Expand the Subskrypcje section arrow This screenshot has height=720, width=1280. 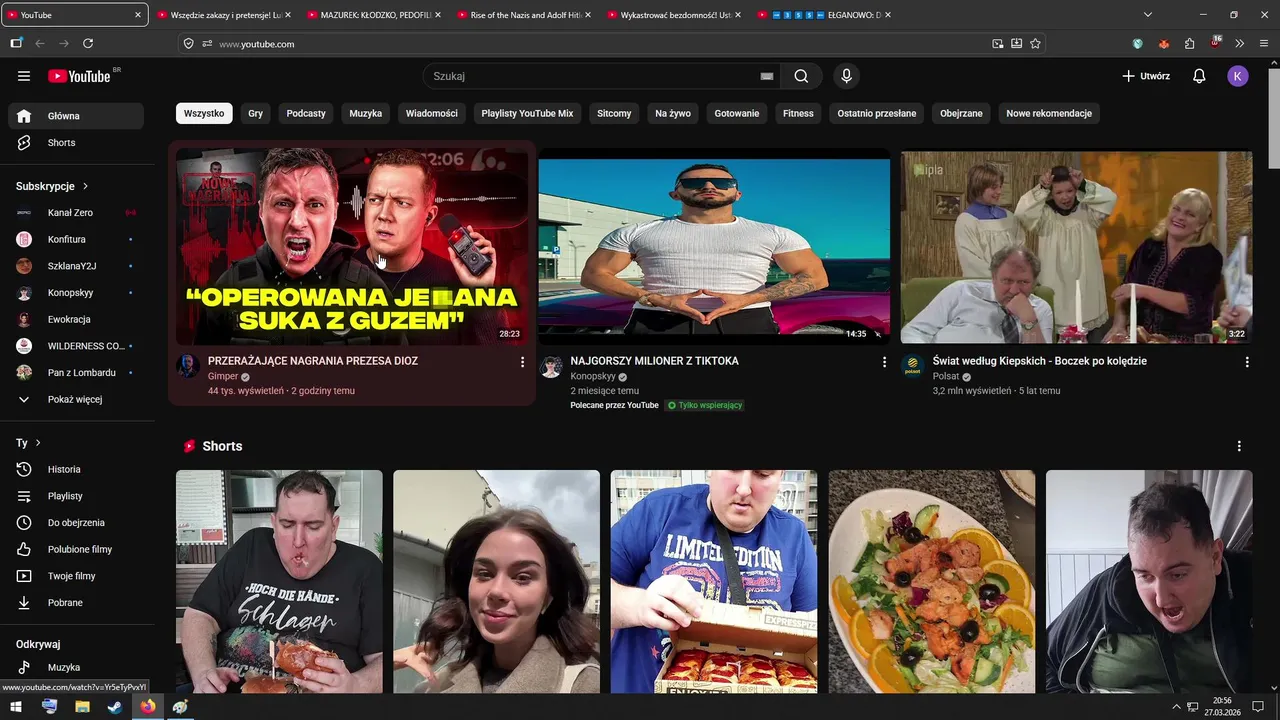pyautogui.click(x=86, y=186)
